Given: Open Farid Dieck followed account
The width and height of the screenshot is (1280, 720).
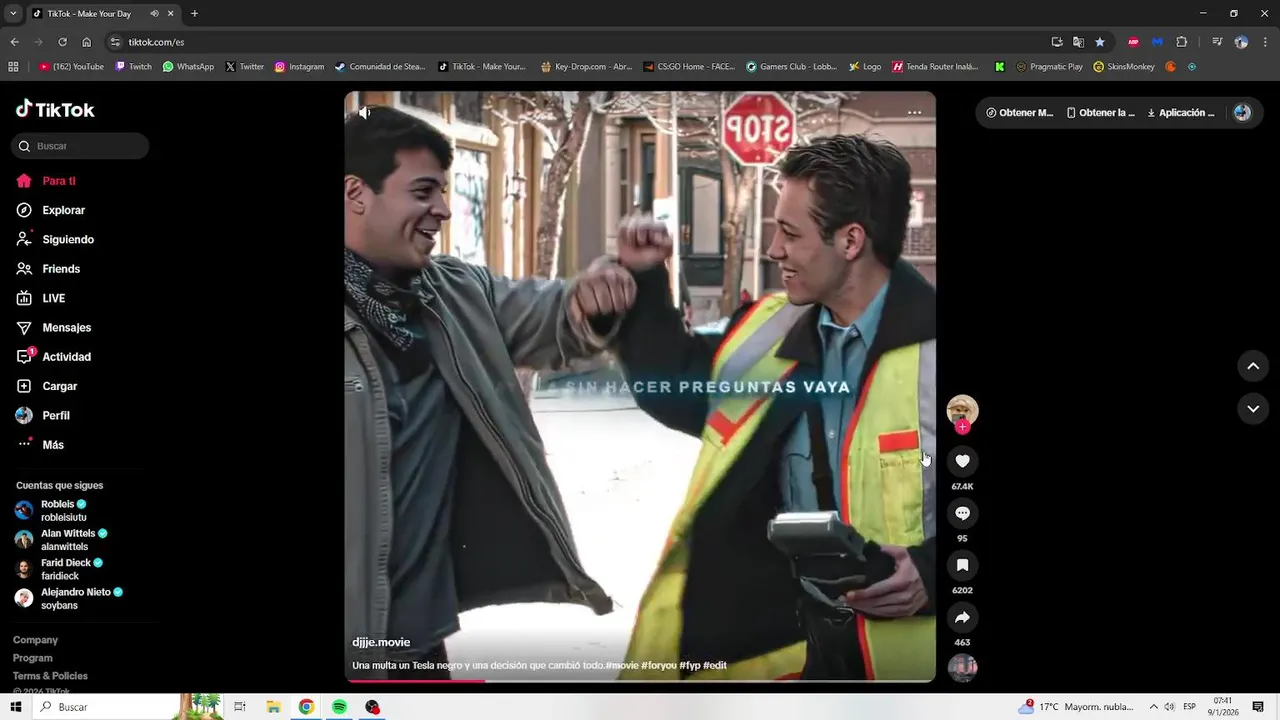Looking at the screenshot, I should [60, 569].
